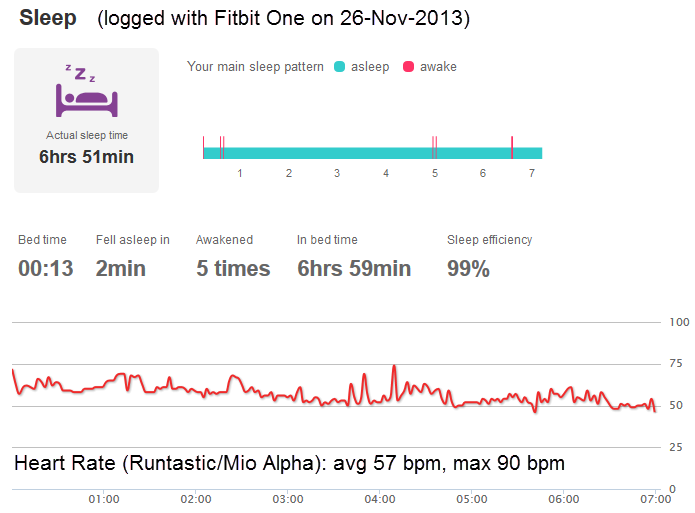Viewport: 695px width, 513px height.
Task: Click the Sleep efficiency 99% value
Action: (x=468, y=268)
